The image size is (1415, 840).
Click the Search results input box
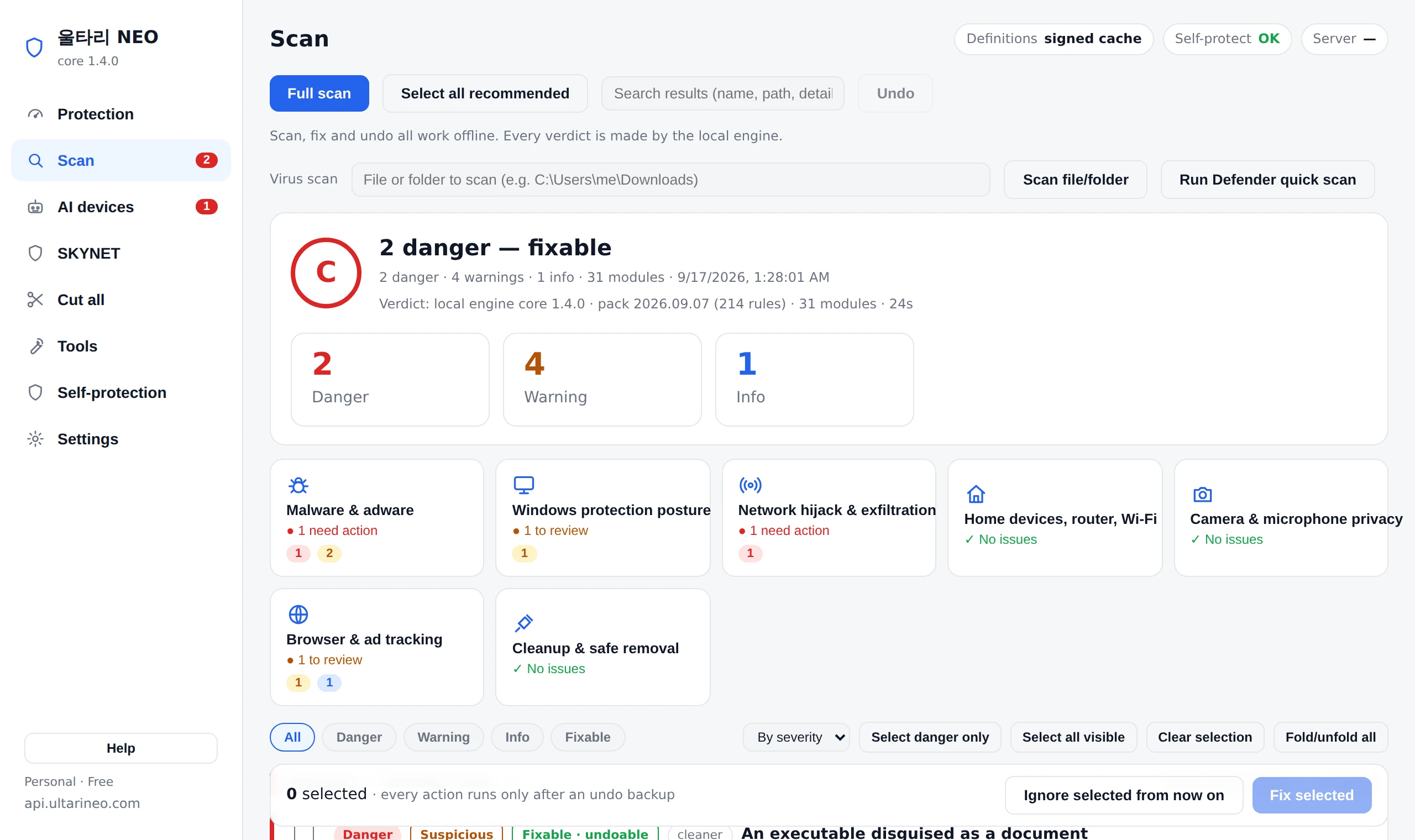click(723, 93)
